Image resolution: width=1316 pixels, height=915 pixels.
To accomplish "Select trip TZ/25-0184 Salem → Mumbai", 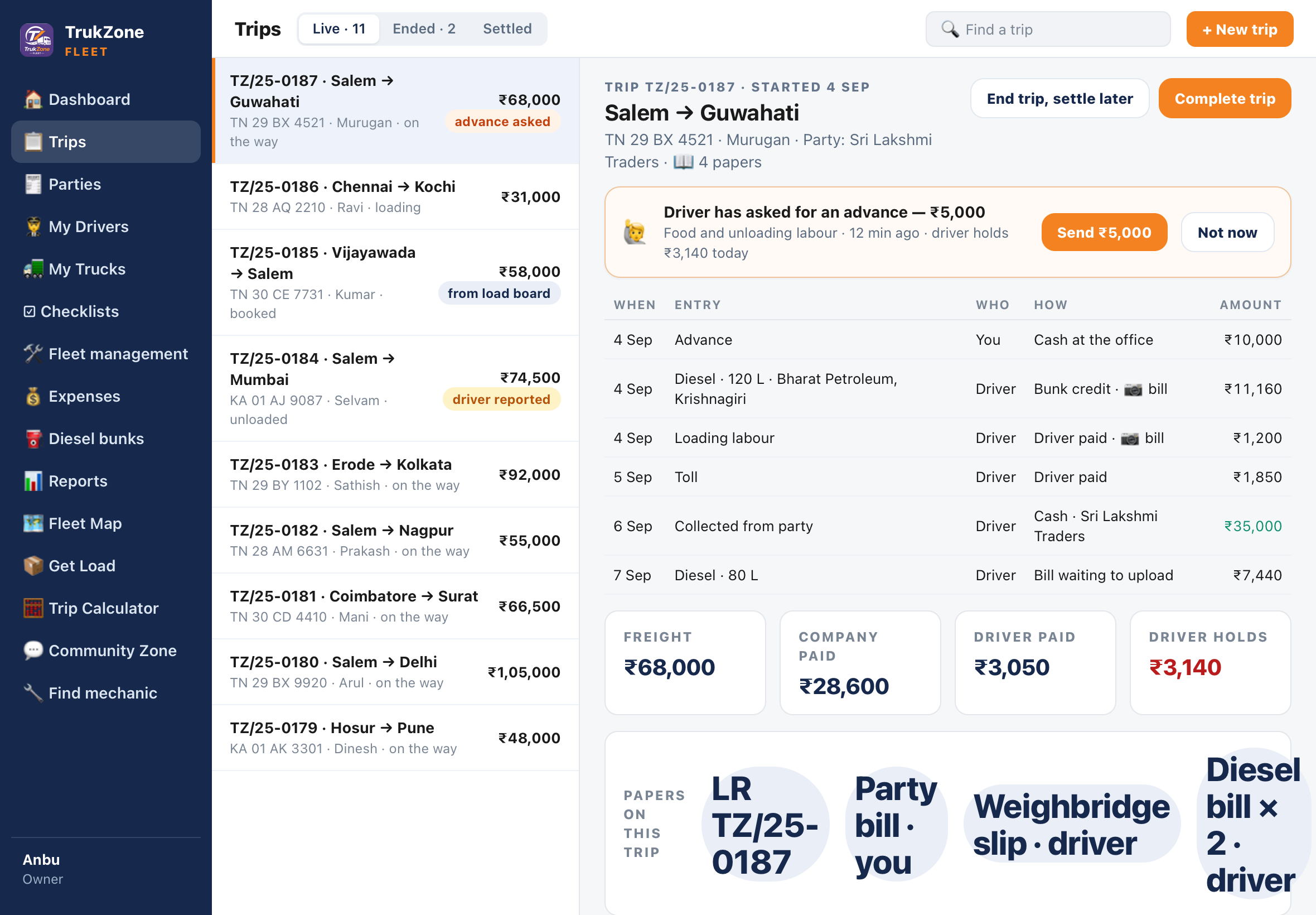I will (x=395, y=389).
